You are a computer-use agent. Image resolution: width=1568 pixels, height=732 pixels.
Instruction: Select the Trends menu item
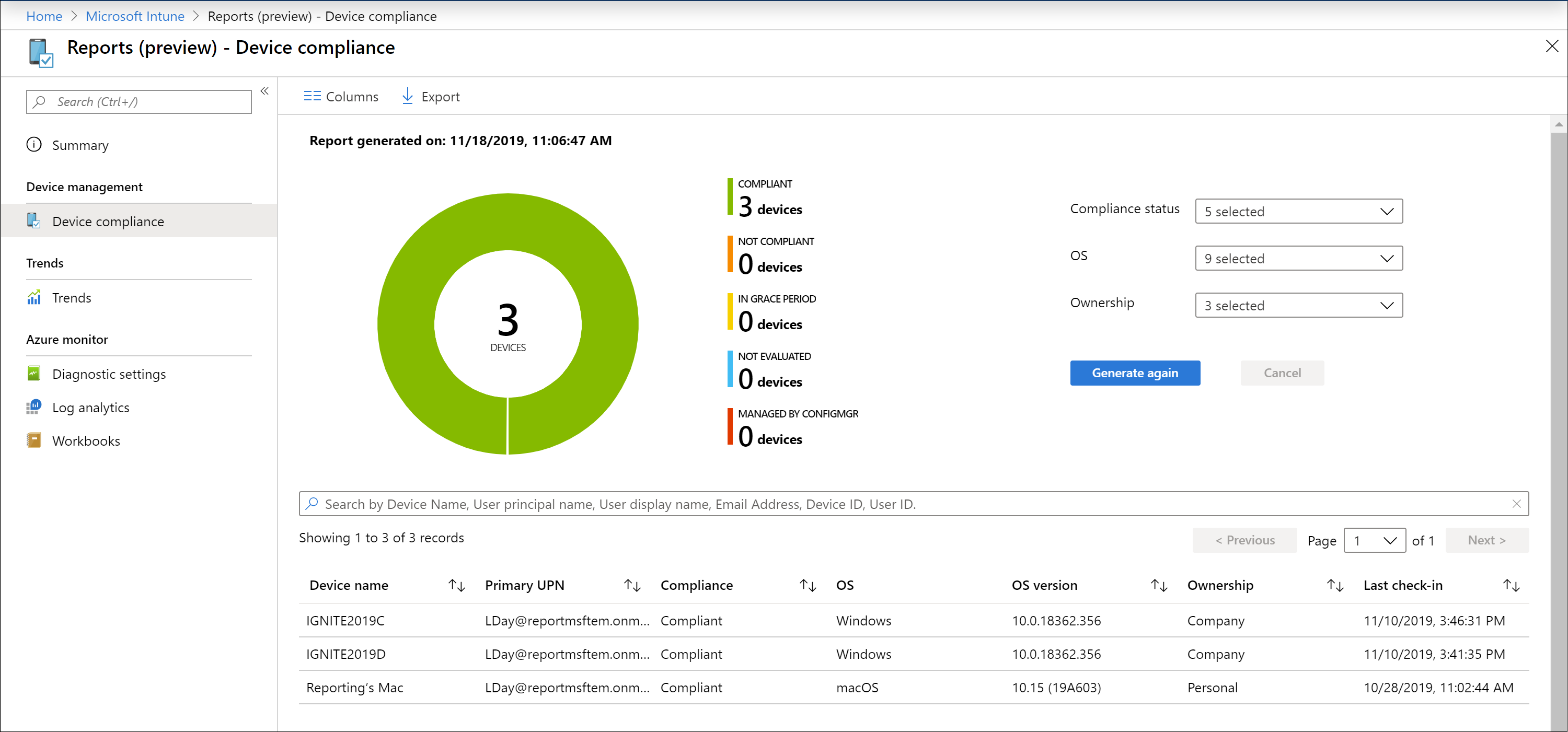[x=72, y=297]
